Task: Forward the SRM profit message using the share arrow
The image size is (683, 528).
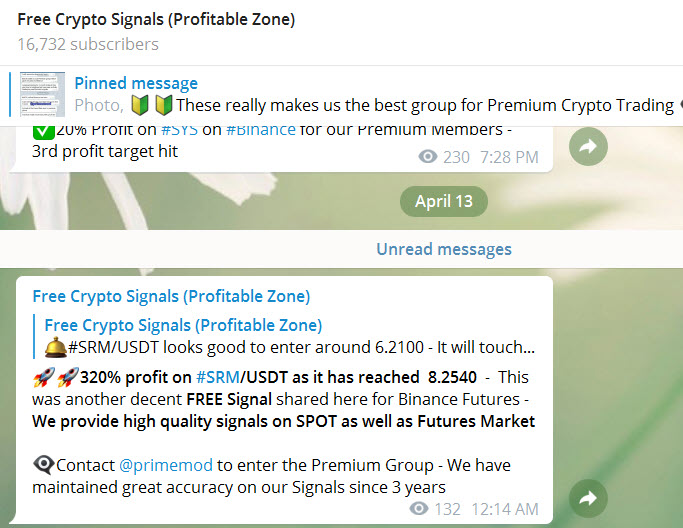Action: (588, 498)
